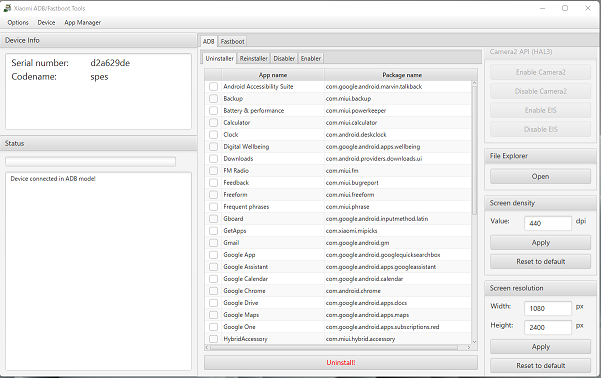Select the Google Assistant checkbox
The width and height of the screenshot is (601, 378).
coord(213,267)
